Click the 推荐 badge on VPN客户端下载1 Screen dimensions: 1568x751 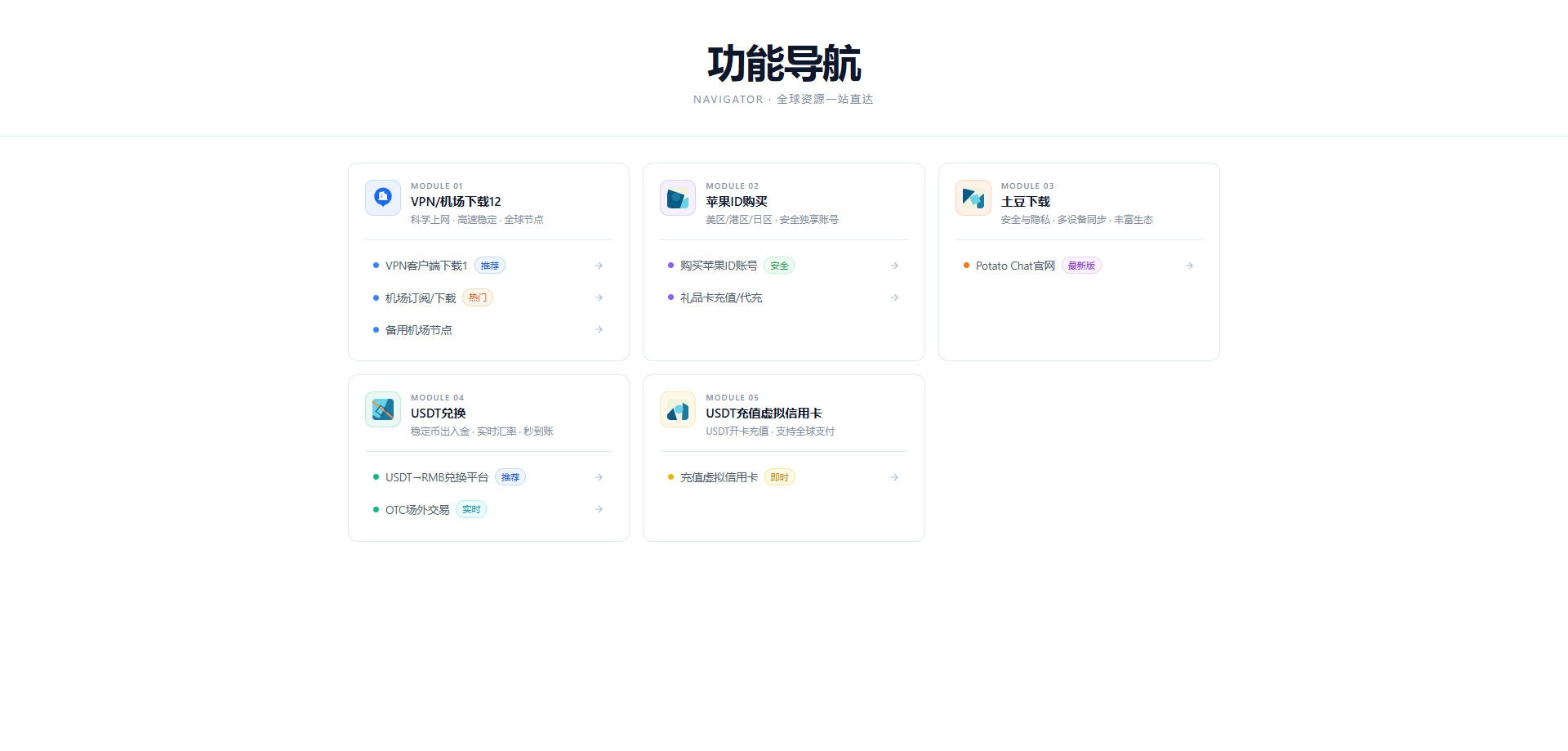[490, 266]
